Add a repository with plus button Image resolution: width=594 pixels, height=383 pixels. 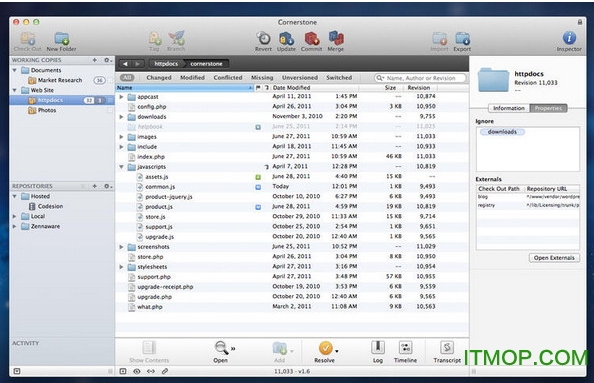pos(95,186)
